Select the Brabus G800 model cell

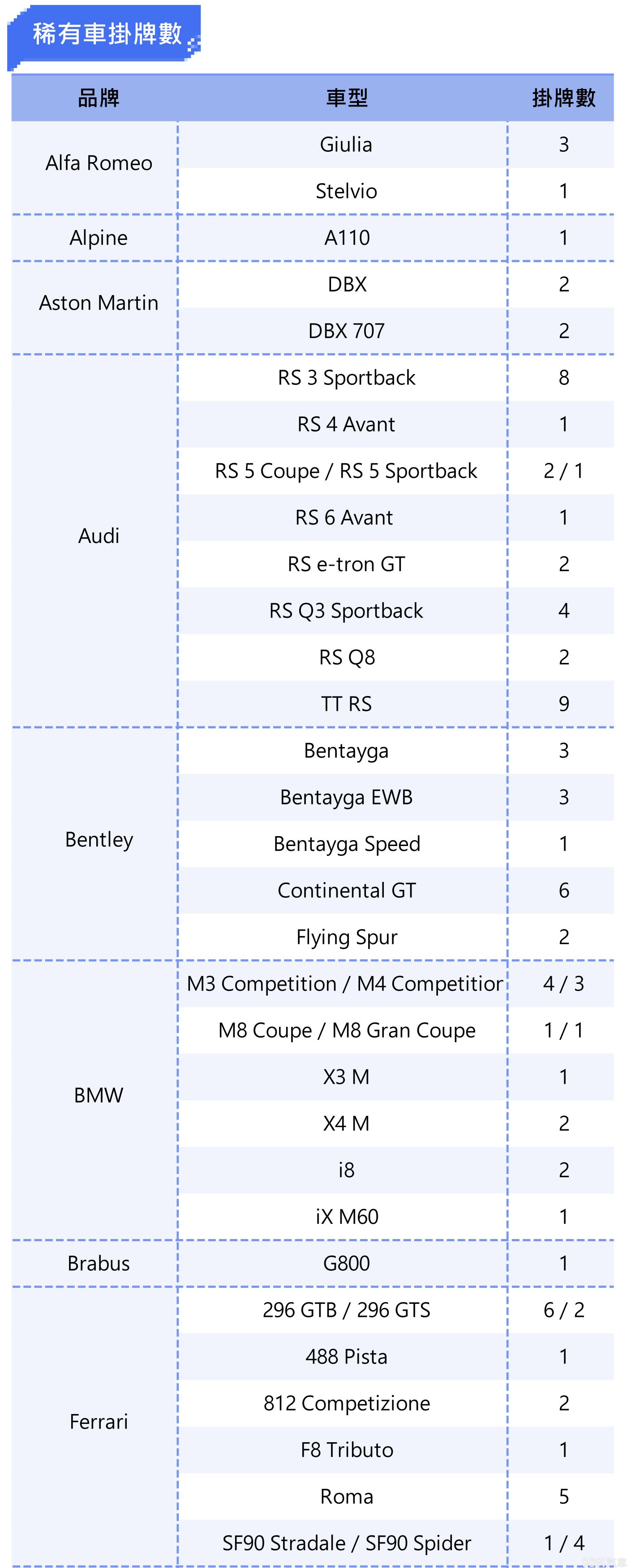[346, 1264]
